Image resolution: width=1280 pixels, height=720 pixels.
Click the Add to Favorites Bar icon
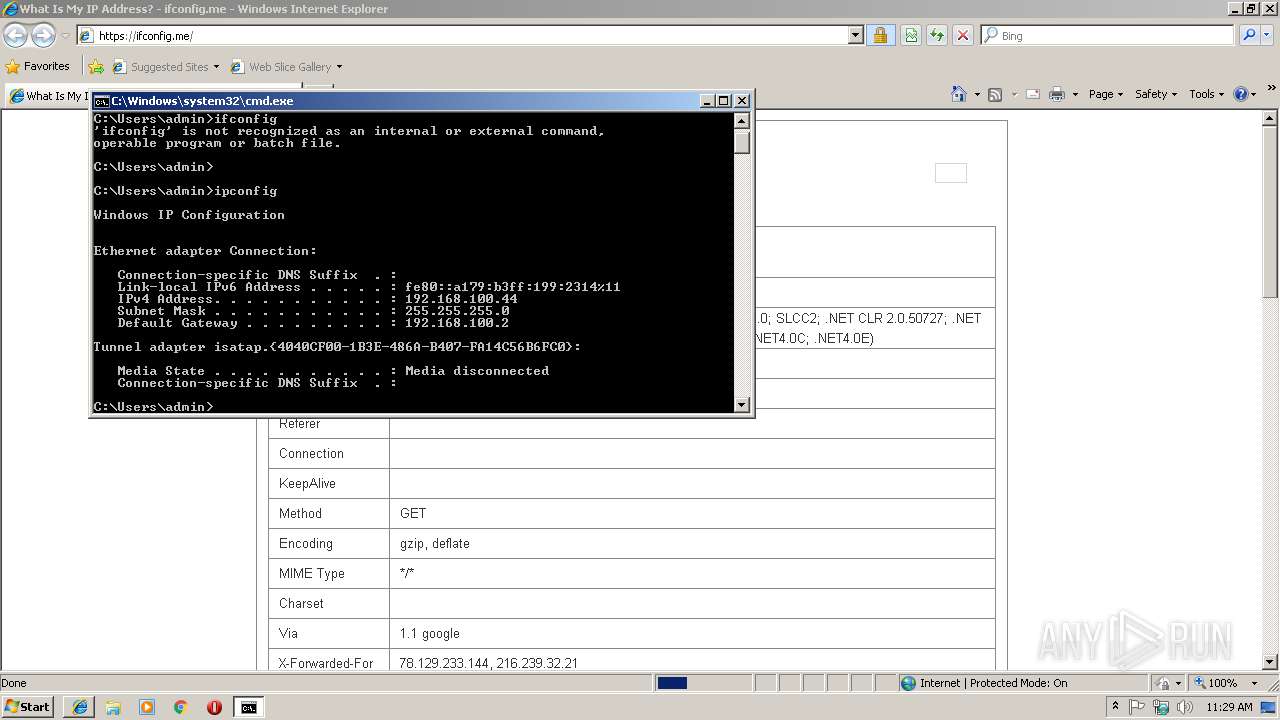[96, 67]
